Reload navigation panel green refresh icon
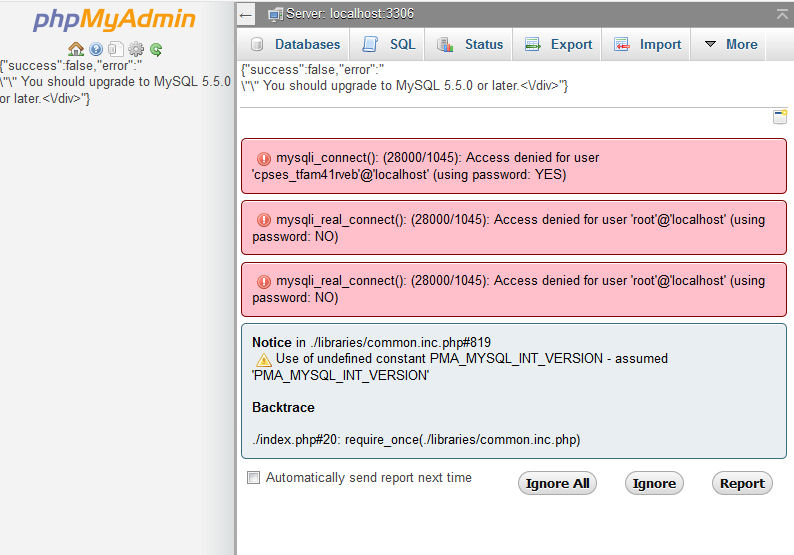Image resolution: width=794 pixels, height=555 pixels. (x=156, y=49)
